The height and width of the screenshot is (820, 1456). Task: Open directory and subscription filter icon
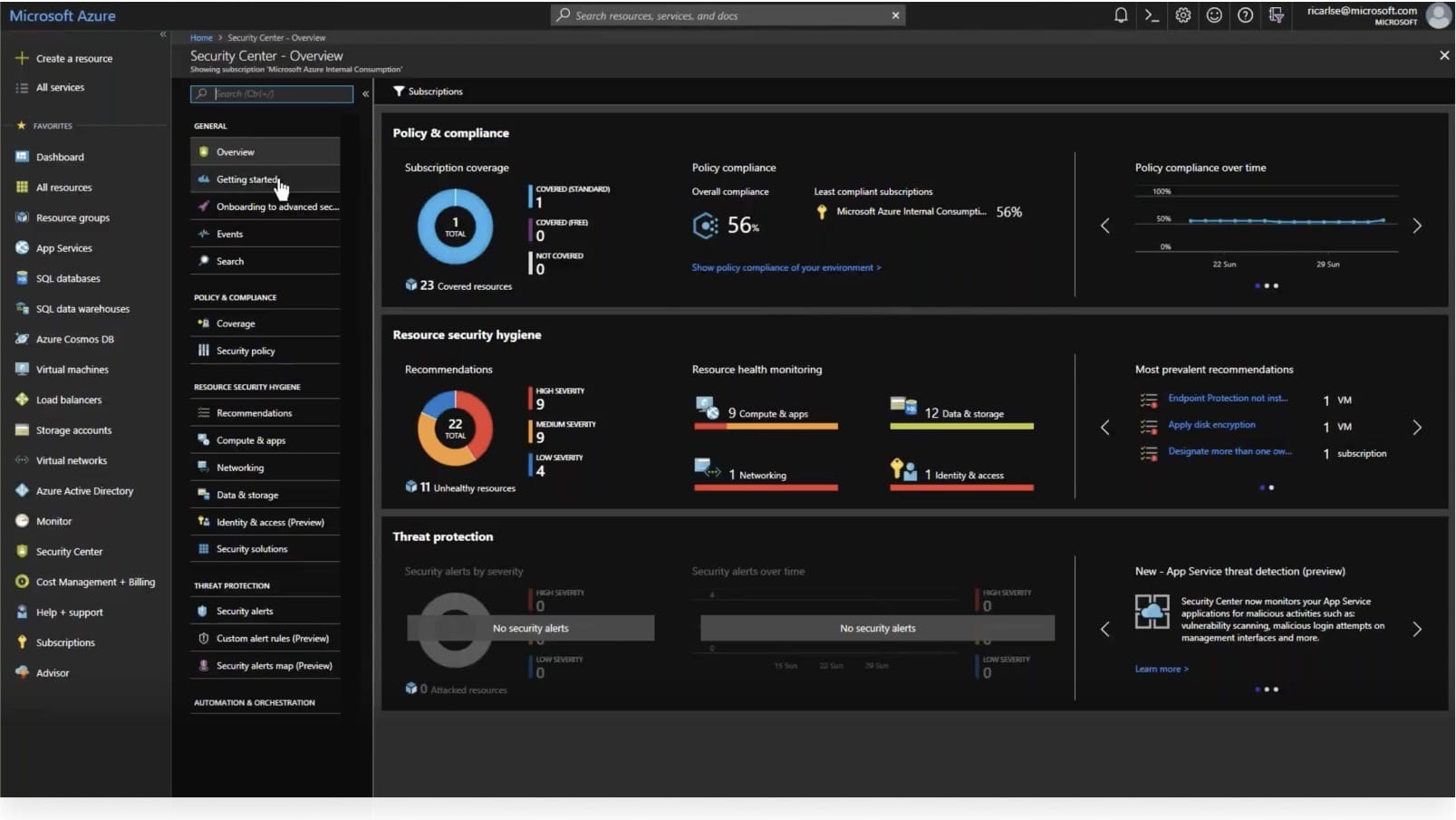[x=1277, y=15]
